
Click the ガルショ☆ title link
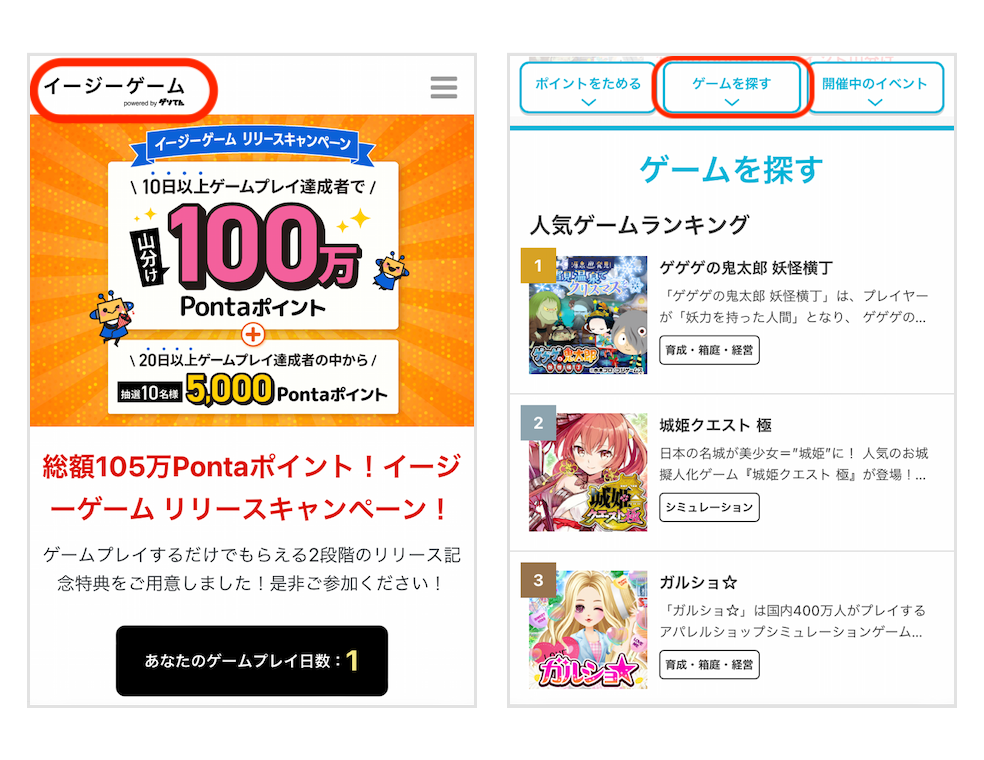(x=698, y=582)
